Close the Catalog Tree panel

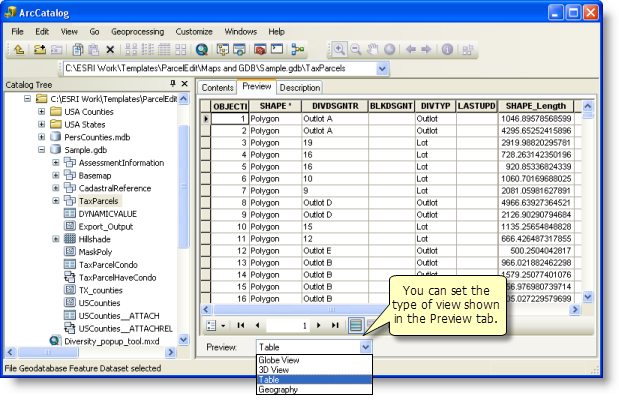coord(184,83)
